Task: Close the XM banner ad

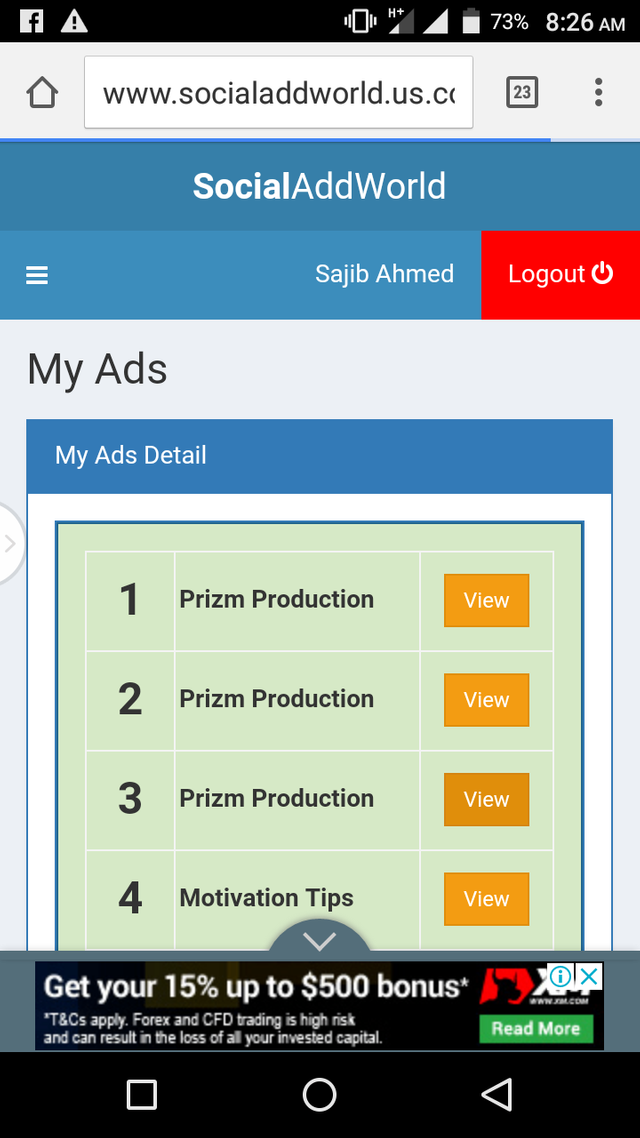Action: 590,975
